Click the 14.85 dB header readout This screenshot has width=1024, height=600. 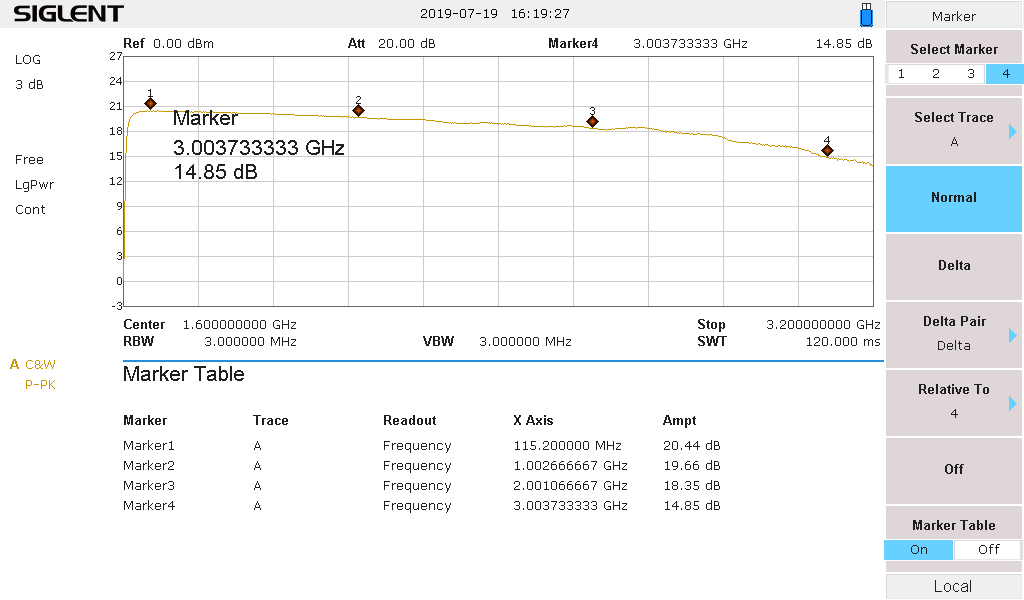click(844, 44)
